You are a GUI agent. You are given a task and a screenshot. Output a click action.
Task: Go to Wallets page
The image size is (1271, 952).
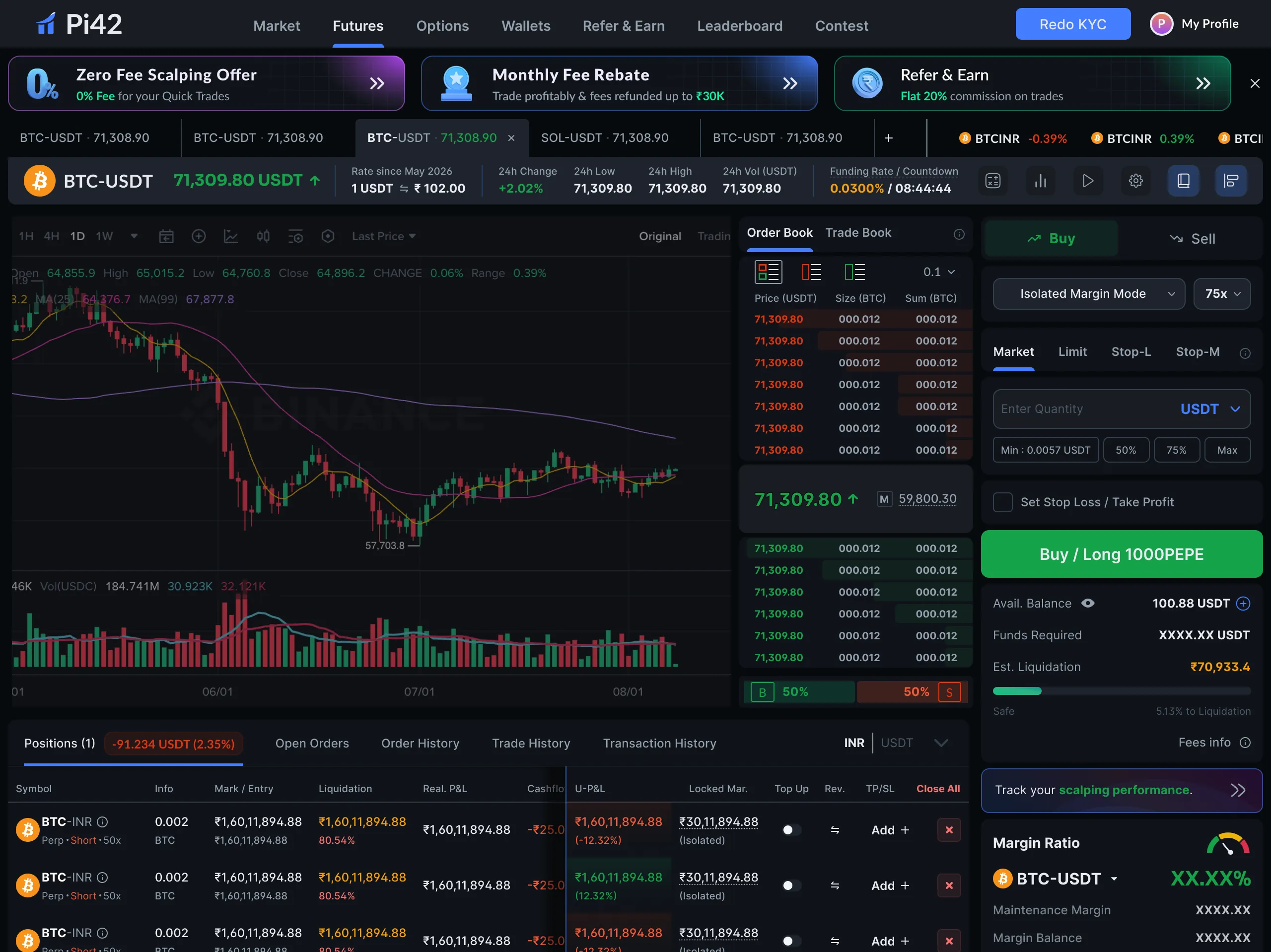[x=526, y=26]
